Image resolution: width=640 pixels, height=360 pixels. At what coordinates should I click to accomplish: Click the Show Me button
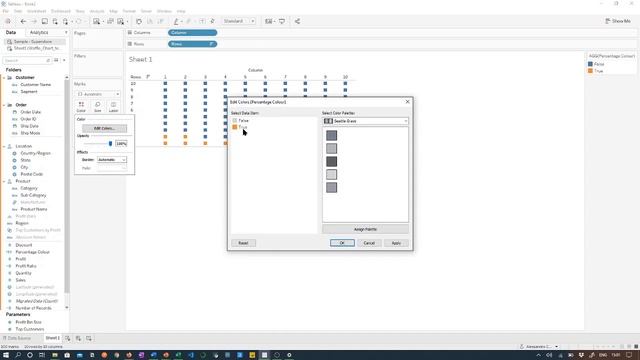coord(618,21)
